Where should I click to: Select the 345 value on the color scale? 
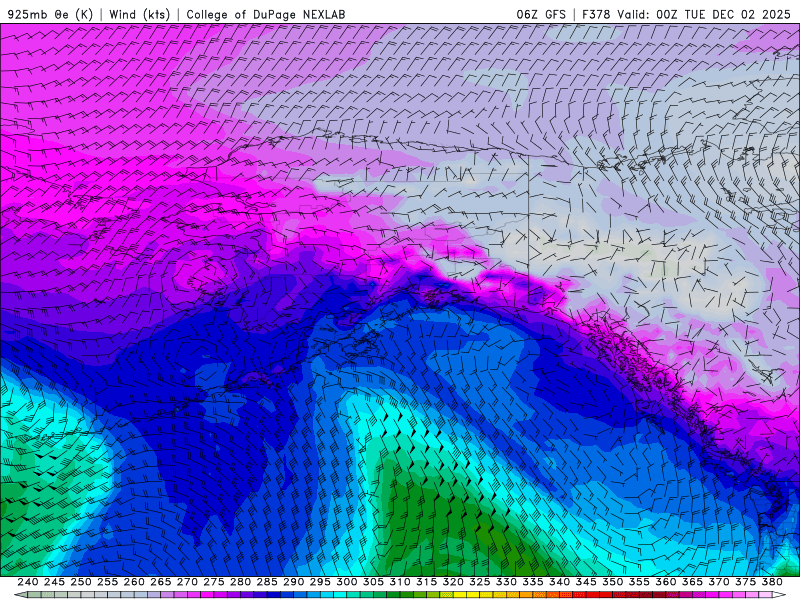pyautogui.click(x=586, y=582)
